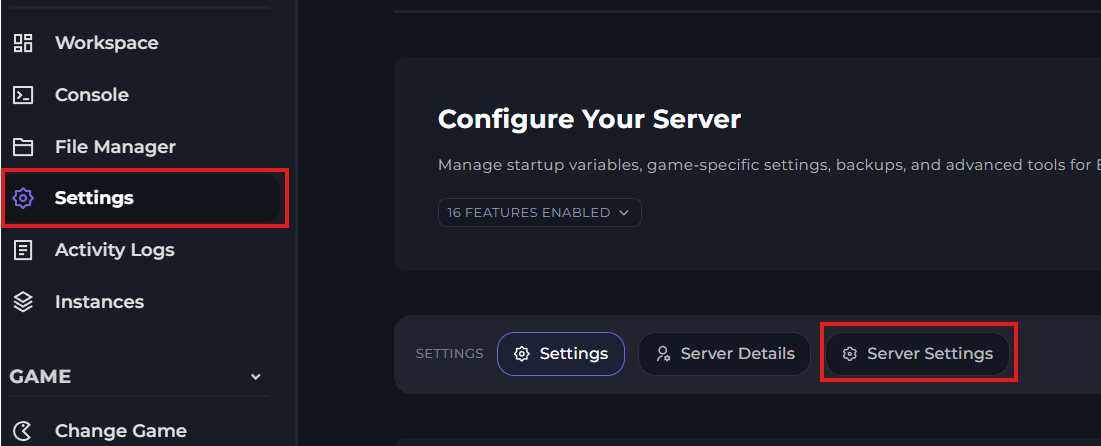Open Activity Logs text link
The image size is (1101, 446).
pos(114,250)
